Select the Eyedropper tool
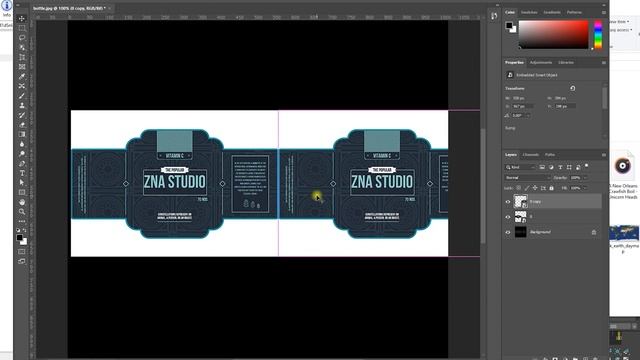The image size is (640, 360). pyautogui.click(x=22, y=76)
